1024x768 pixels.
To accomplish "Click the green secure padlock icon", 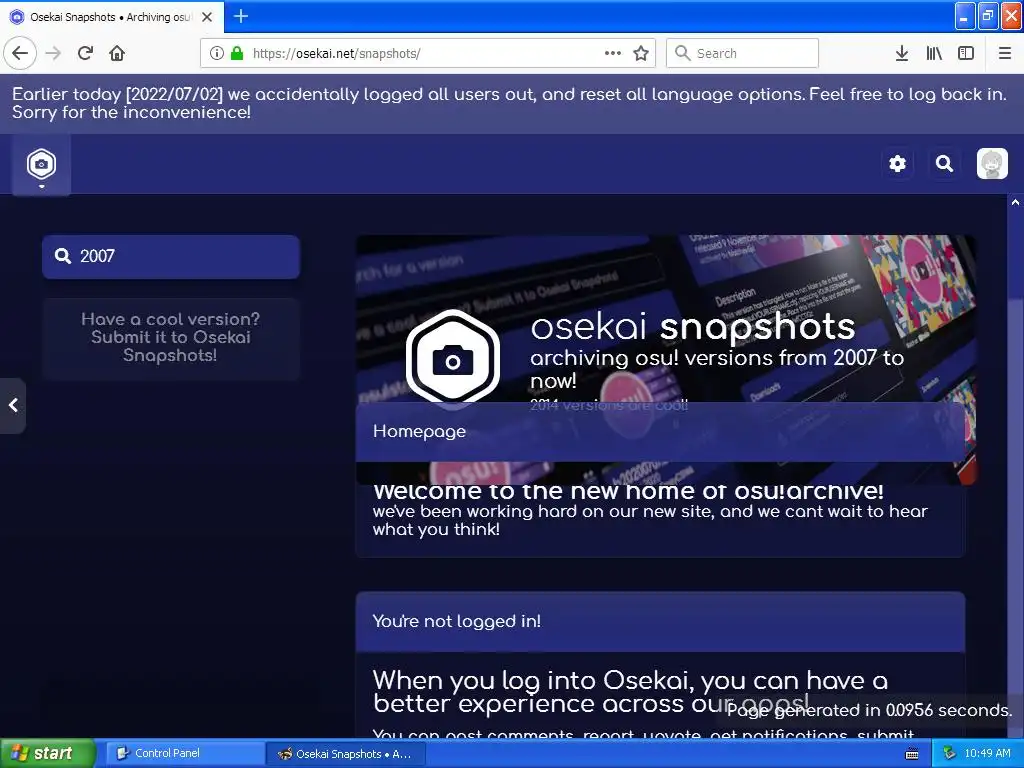I will pos(237,53).
